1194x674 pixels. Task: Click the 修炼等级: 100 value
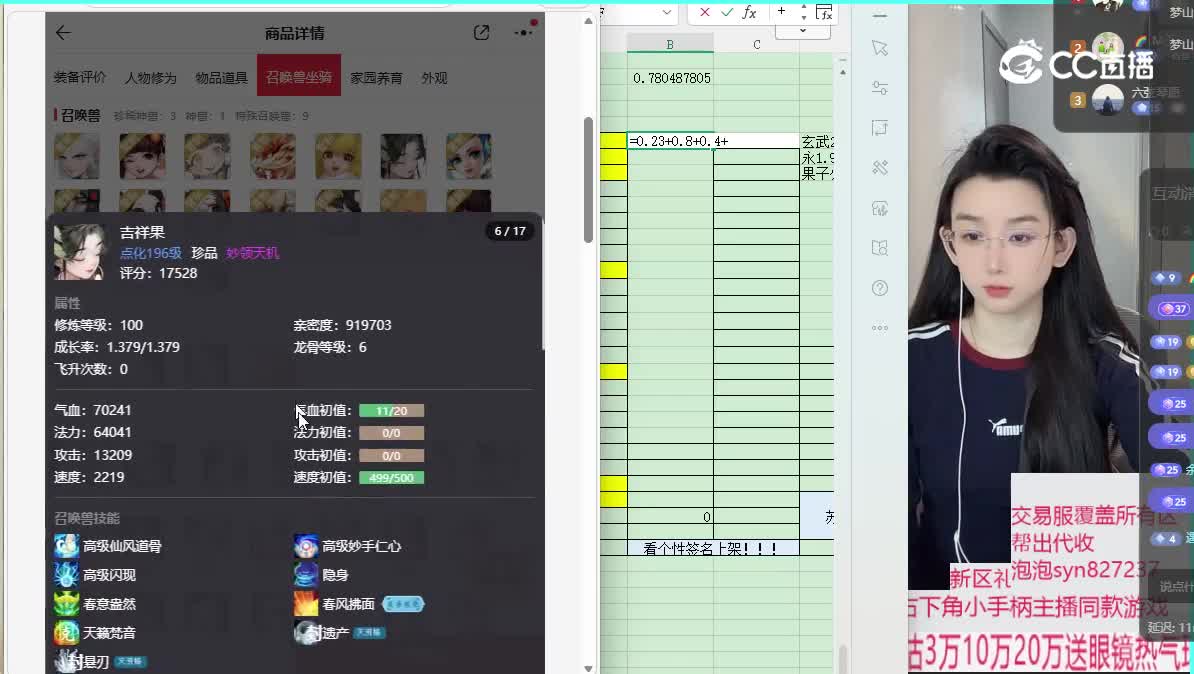[x=98, y=325]
